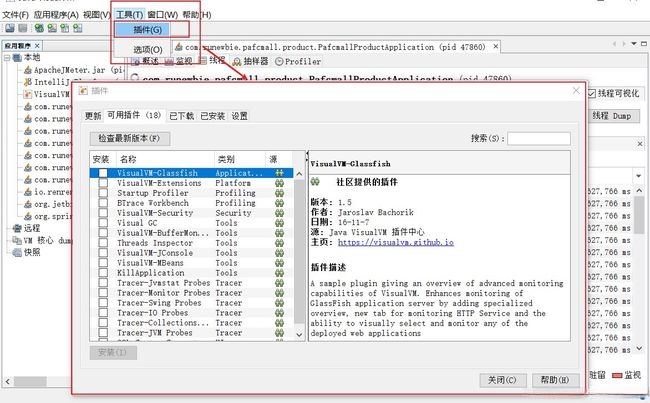Screen dimensions: 650x403
Task: Check the BTrace Workbench install checkbox
Action: click(x=103, y=203)
